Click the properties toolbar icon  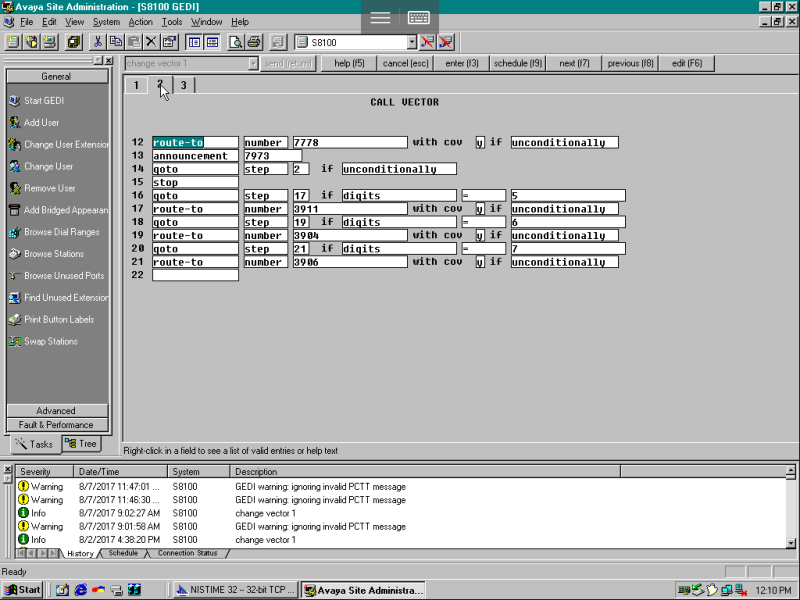click(169, 42)
